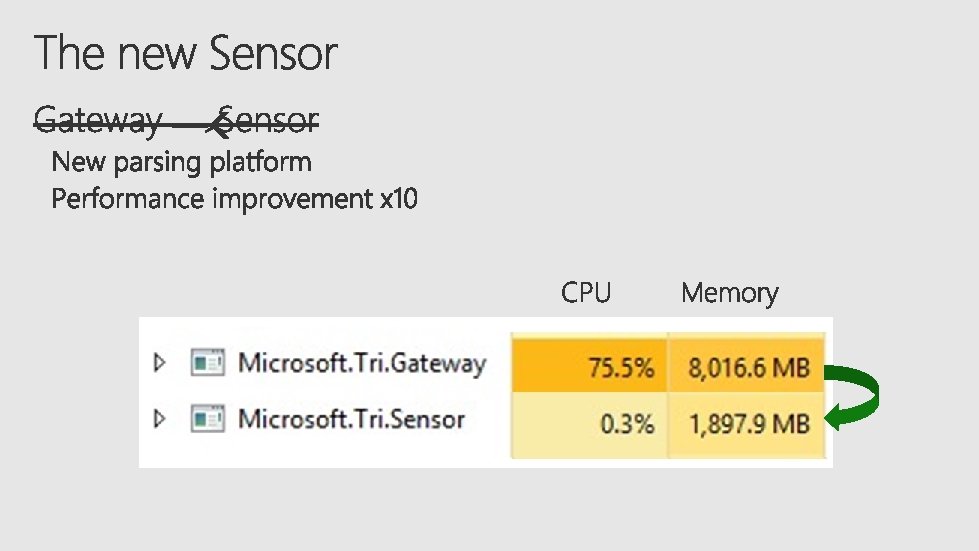Select the 8,016.6 MB memory cell
979x551 pixels.
coord(747,367)
